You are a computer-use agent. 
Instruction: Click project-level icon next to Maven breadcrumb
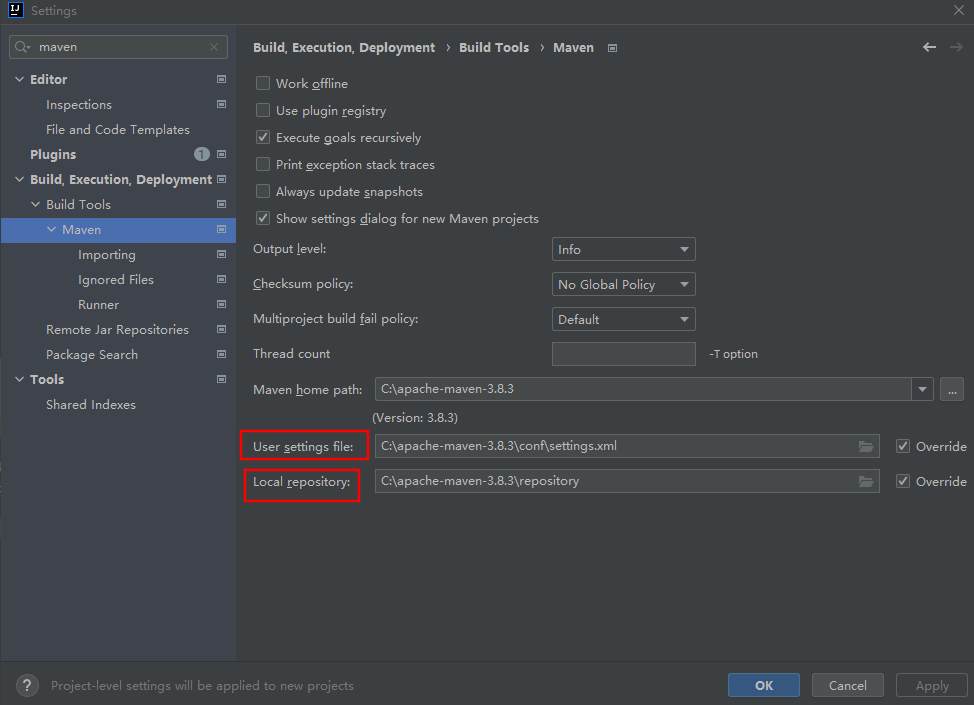pos(612,48)
